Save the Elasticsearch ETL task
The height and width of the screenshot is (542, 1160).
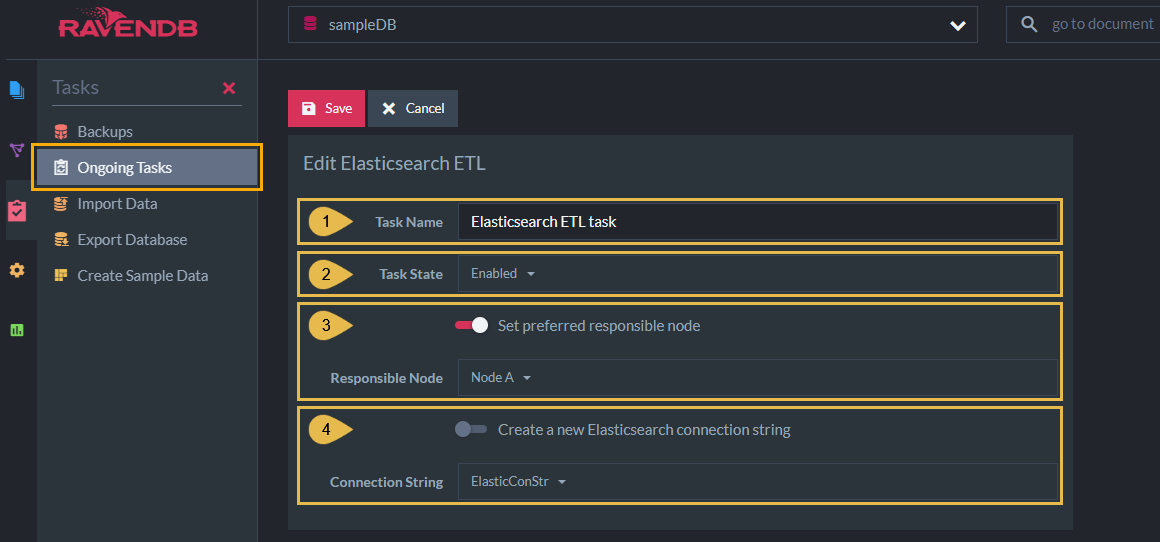click(x=326, y=109)
